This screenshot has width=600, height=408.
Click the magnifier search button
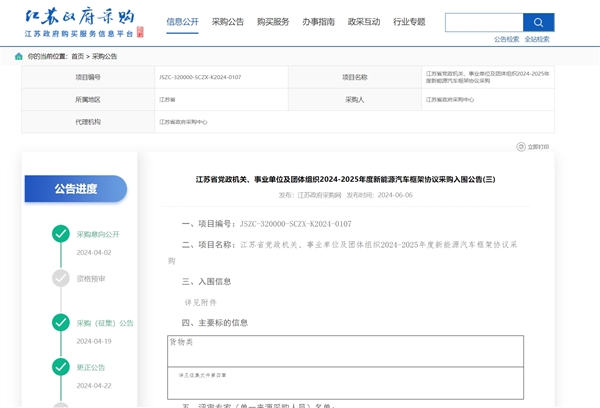click(538, 22)
